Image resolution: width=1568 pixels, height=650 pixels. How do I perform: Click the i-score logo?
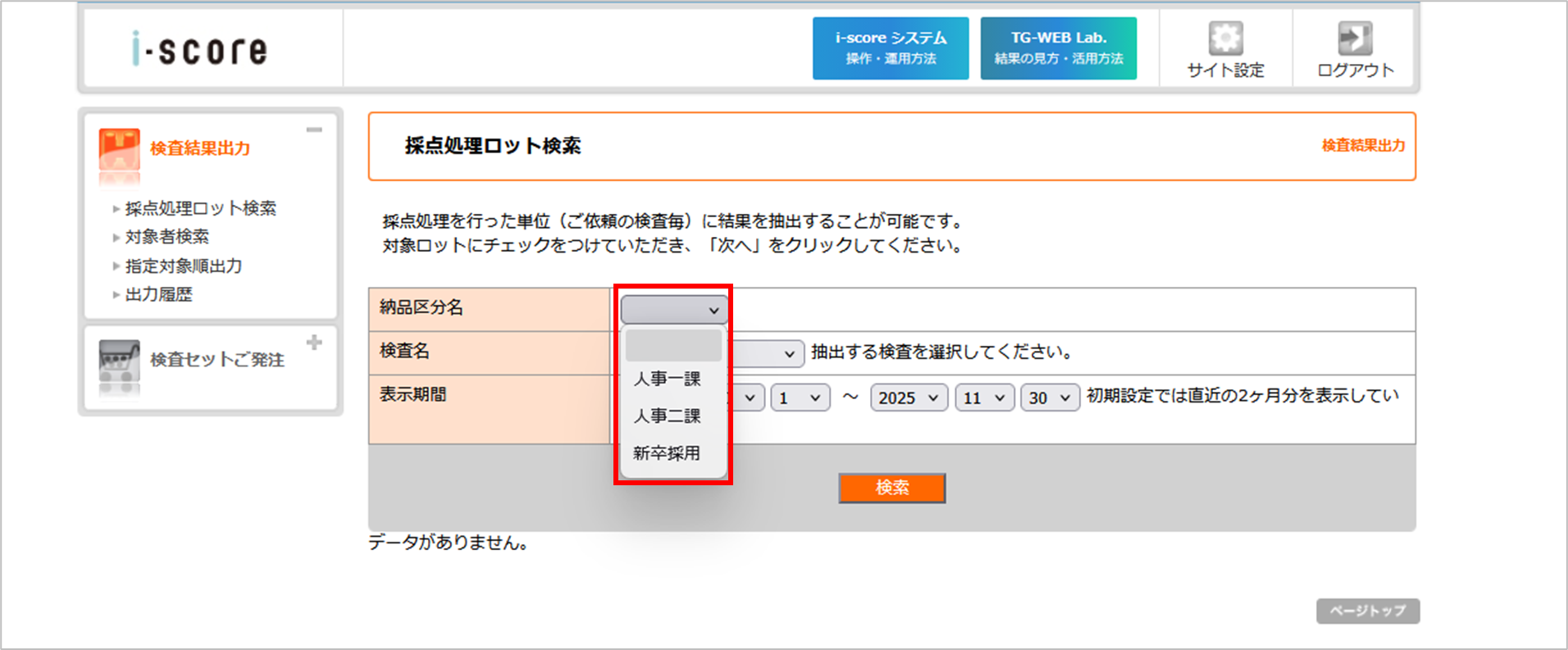click(199, 50)
